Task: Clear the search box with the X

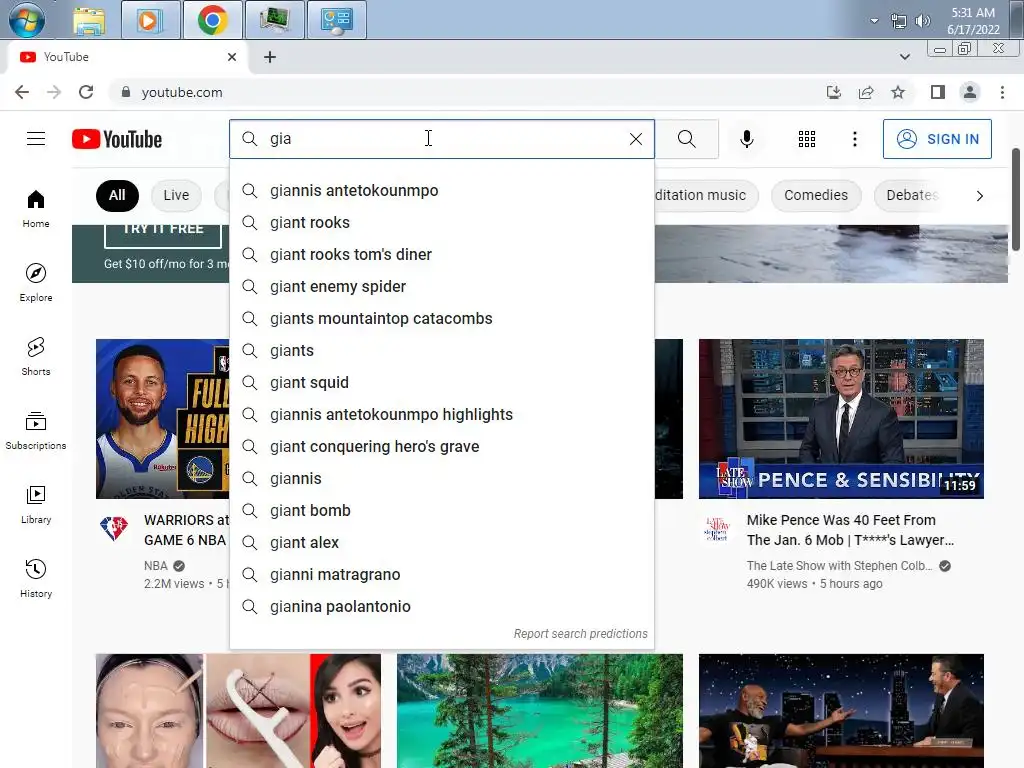Action: click(635, 139)
